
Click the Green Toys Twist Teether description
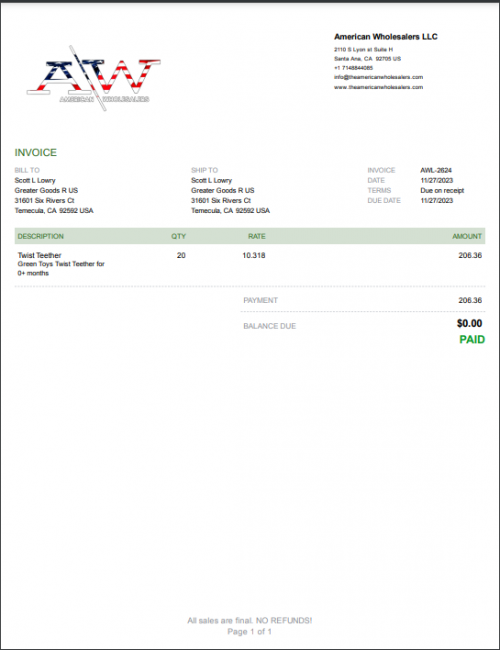[61, 269]
